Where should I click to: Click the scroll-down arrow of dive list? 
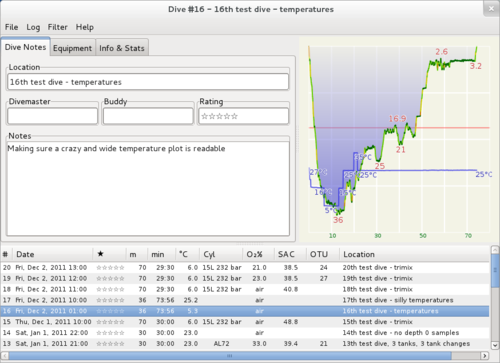pos(495,345)
